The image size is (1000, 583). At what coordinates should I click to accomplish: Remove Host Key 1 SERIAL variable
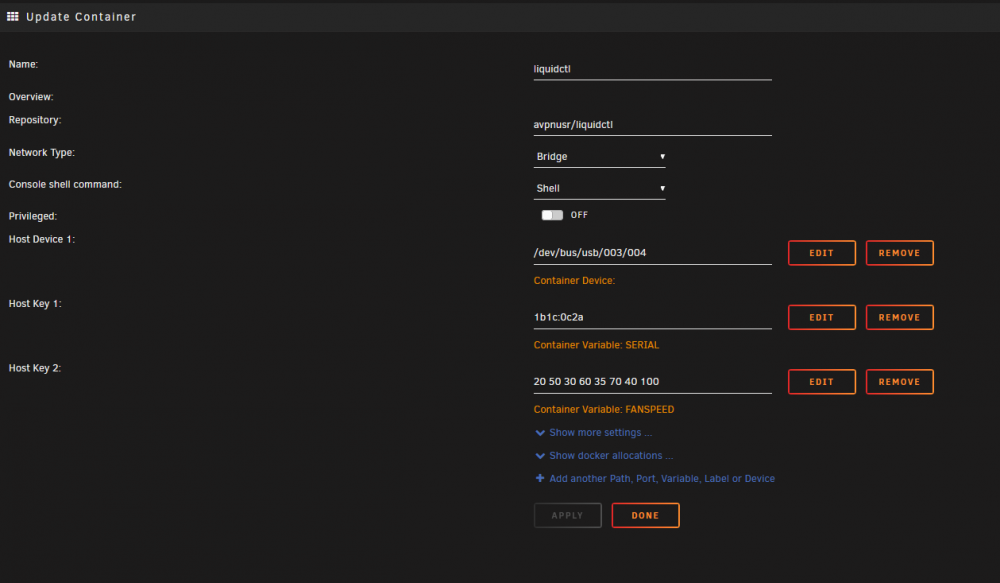tap(899, 318)
